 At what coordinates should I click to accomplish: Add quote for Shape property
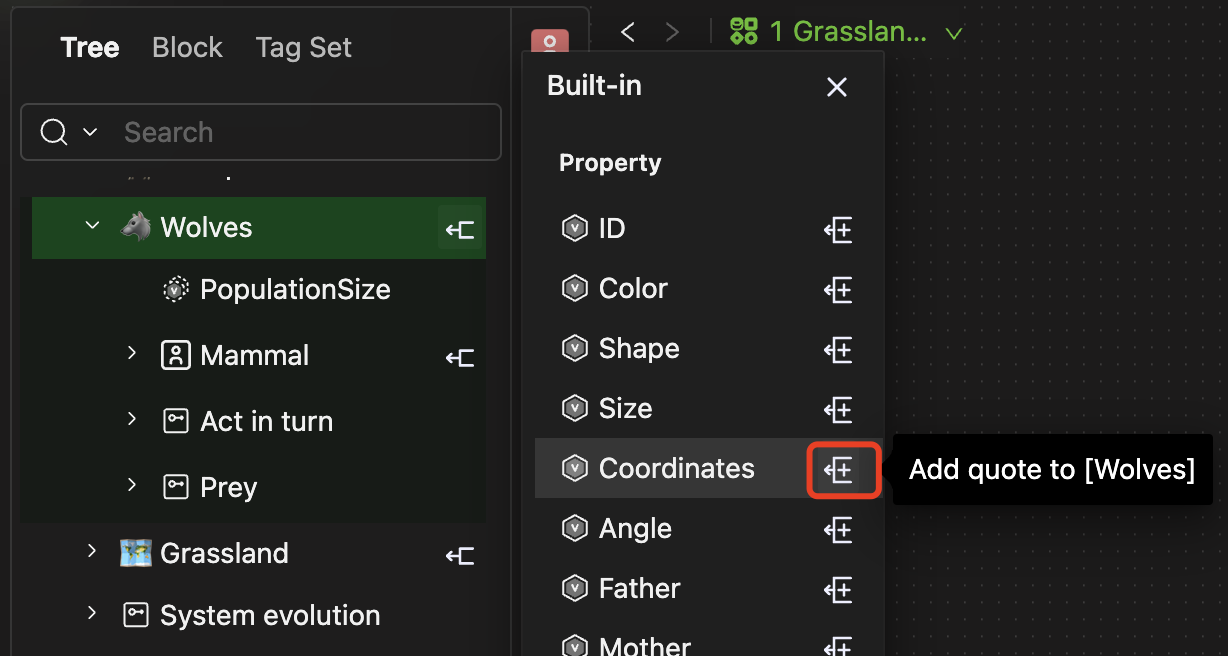pos(838,349)
